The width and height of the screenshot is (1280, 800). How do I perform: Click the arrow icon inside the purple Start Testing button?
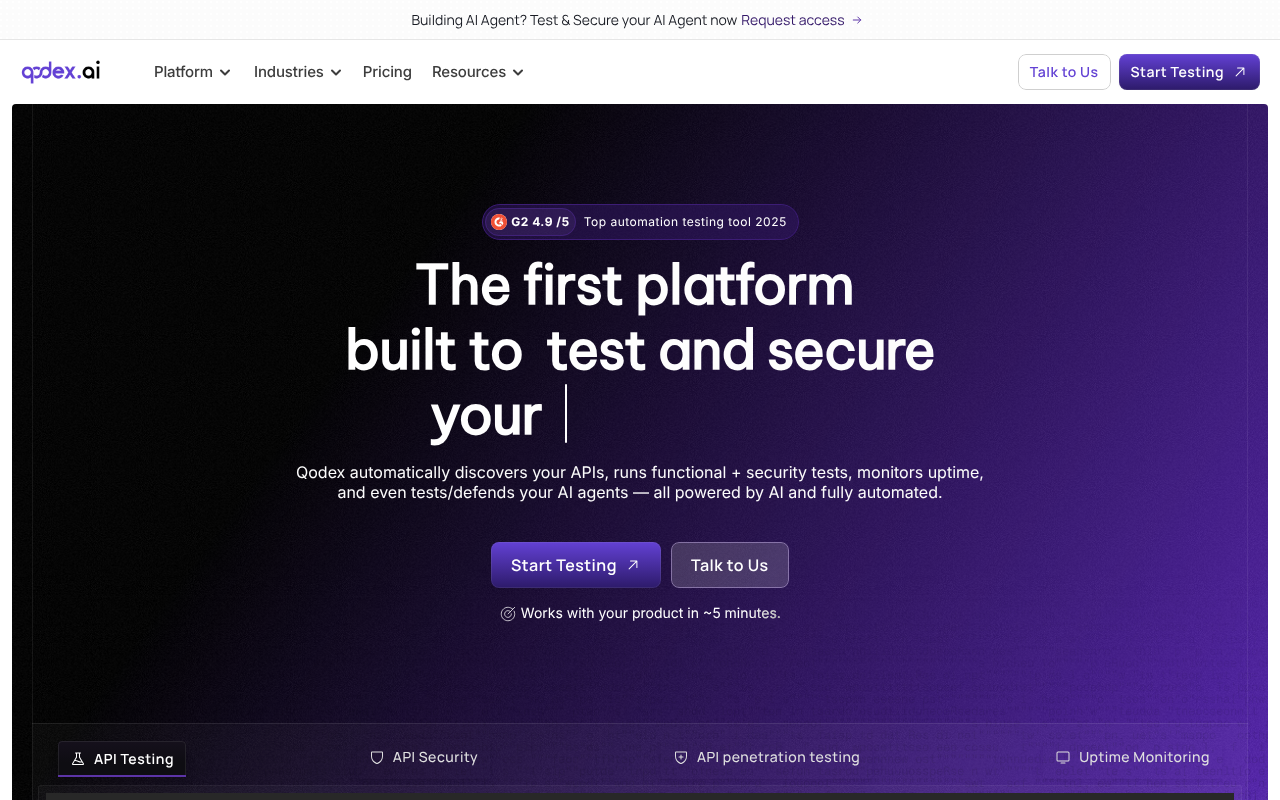[633, 564]
